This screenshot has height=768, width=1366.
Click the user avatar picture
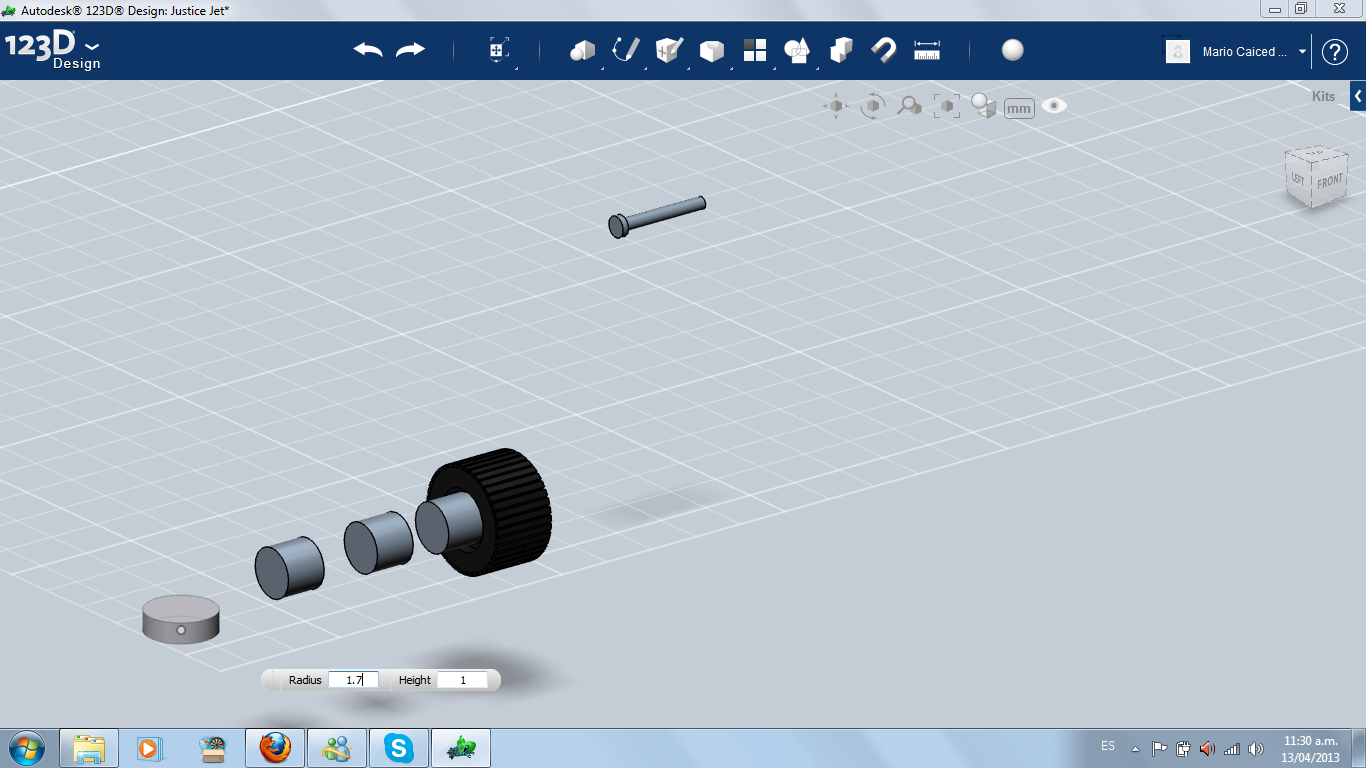point(1178,51)
